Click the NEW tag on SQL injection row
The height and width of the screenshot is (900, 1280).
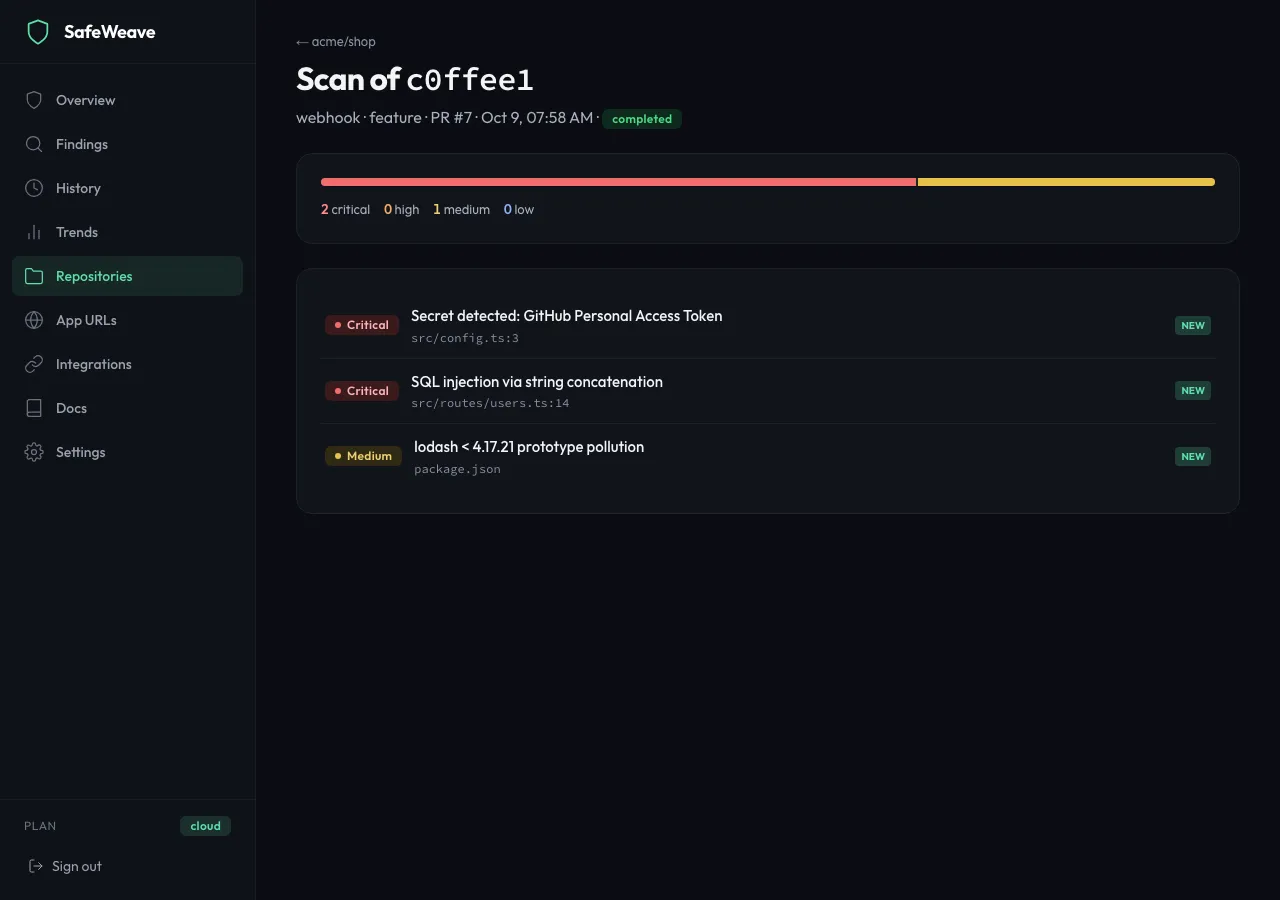[x=1193, y=390]
